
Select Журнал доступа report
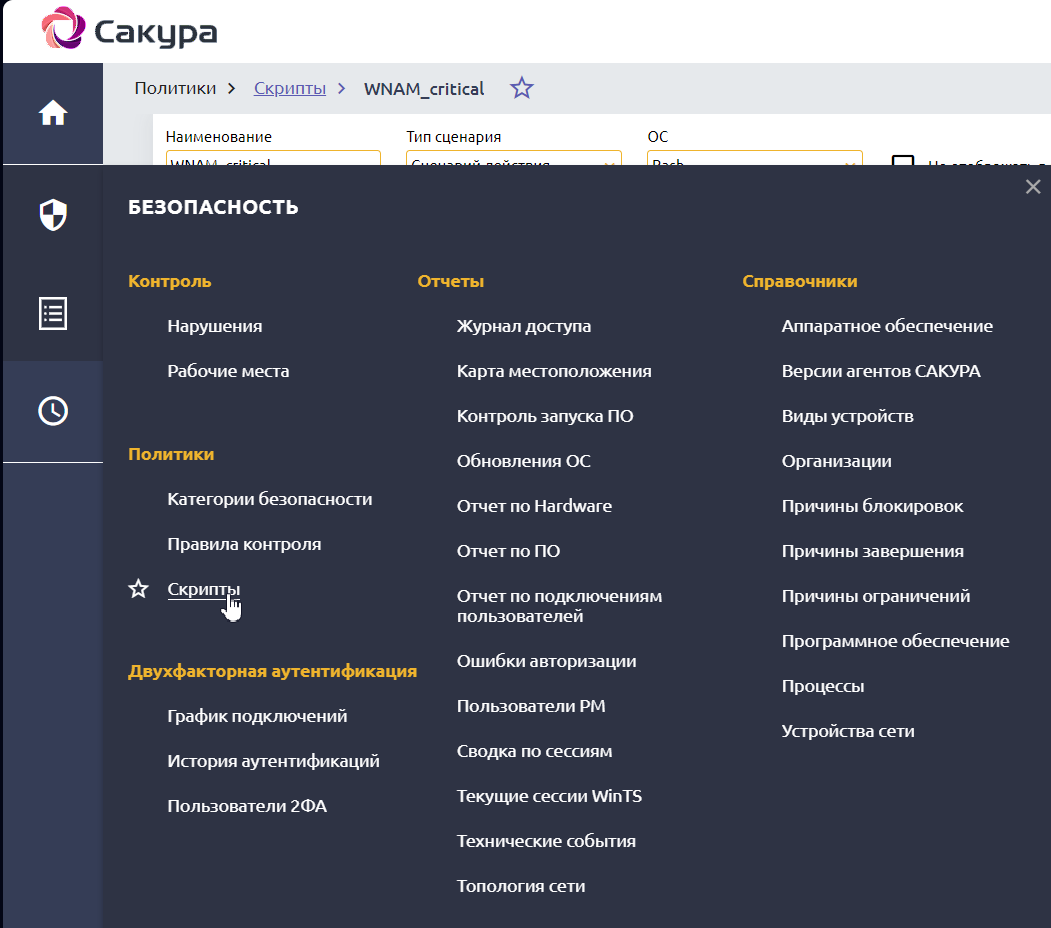(524, 326)
